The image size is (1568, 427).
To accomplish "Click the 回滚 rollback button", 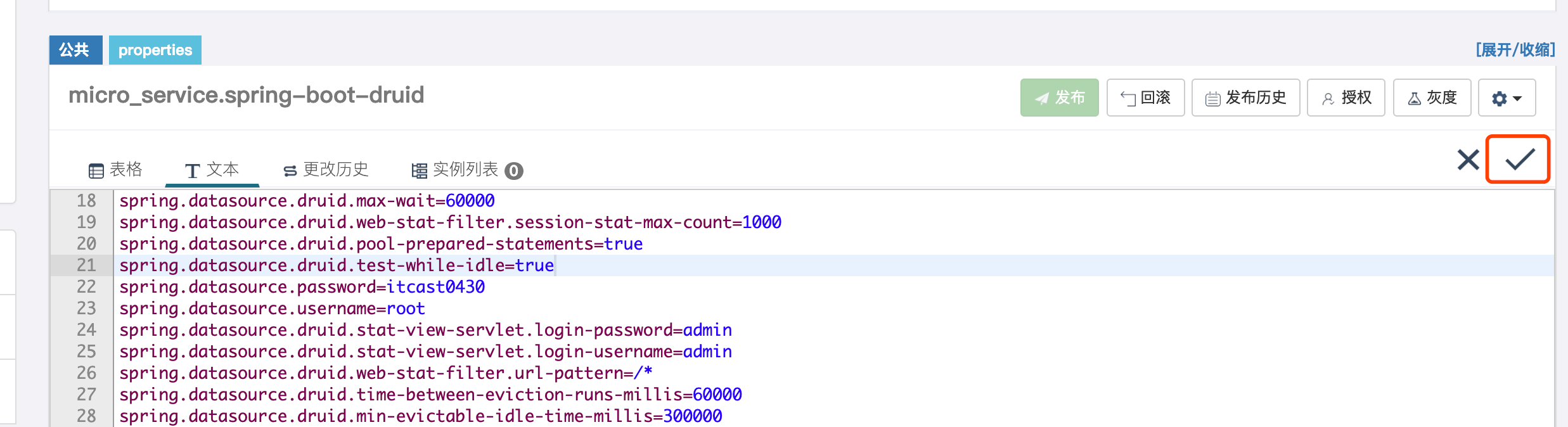I will point(1145,98).
